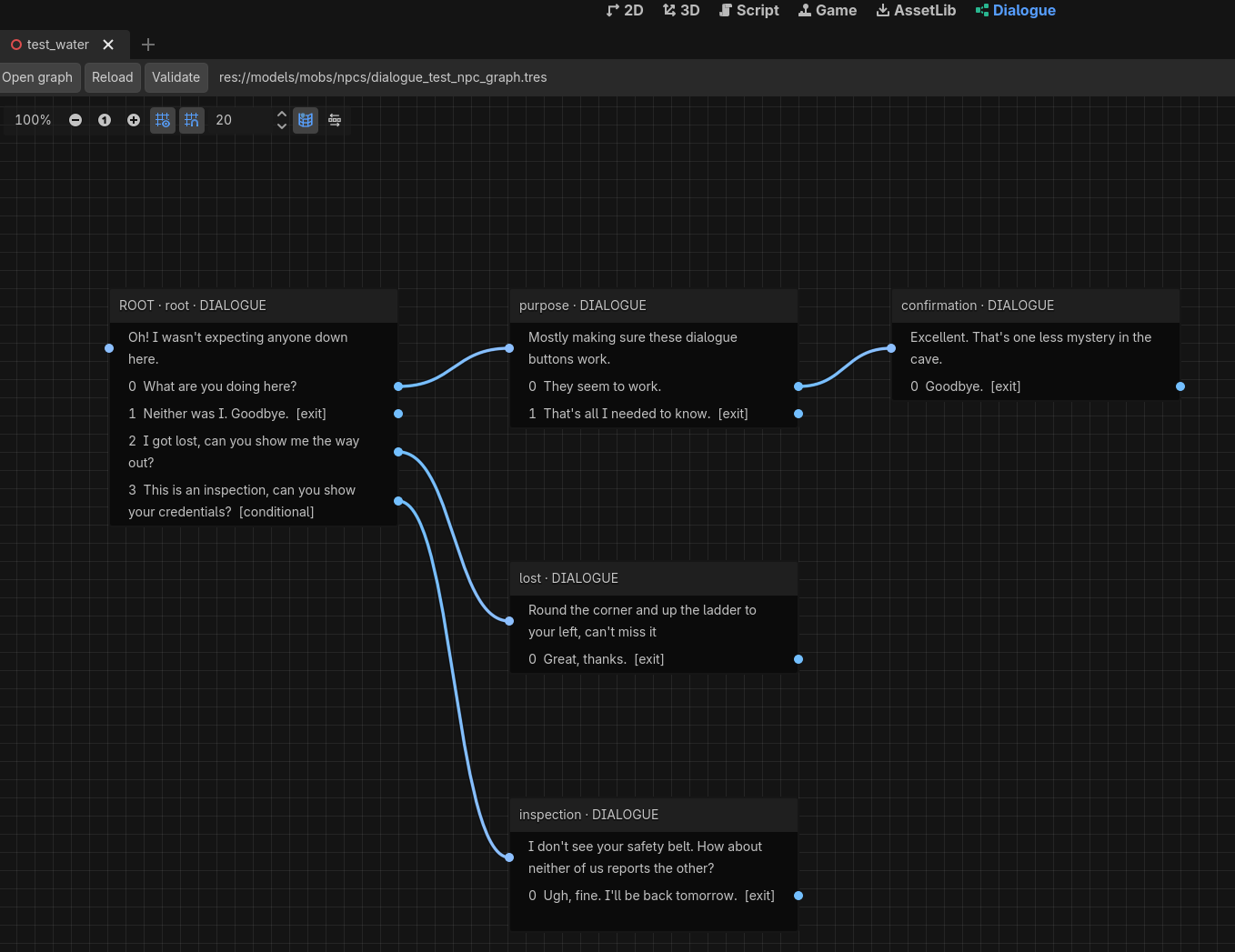Reload the dialogue graph
The image size is (1235, 952).
point(113,77)
